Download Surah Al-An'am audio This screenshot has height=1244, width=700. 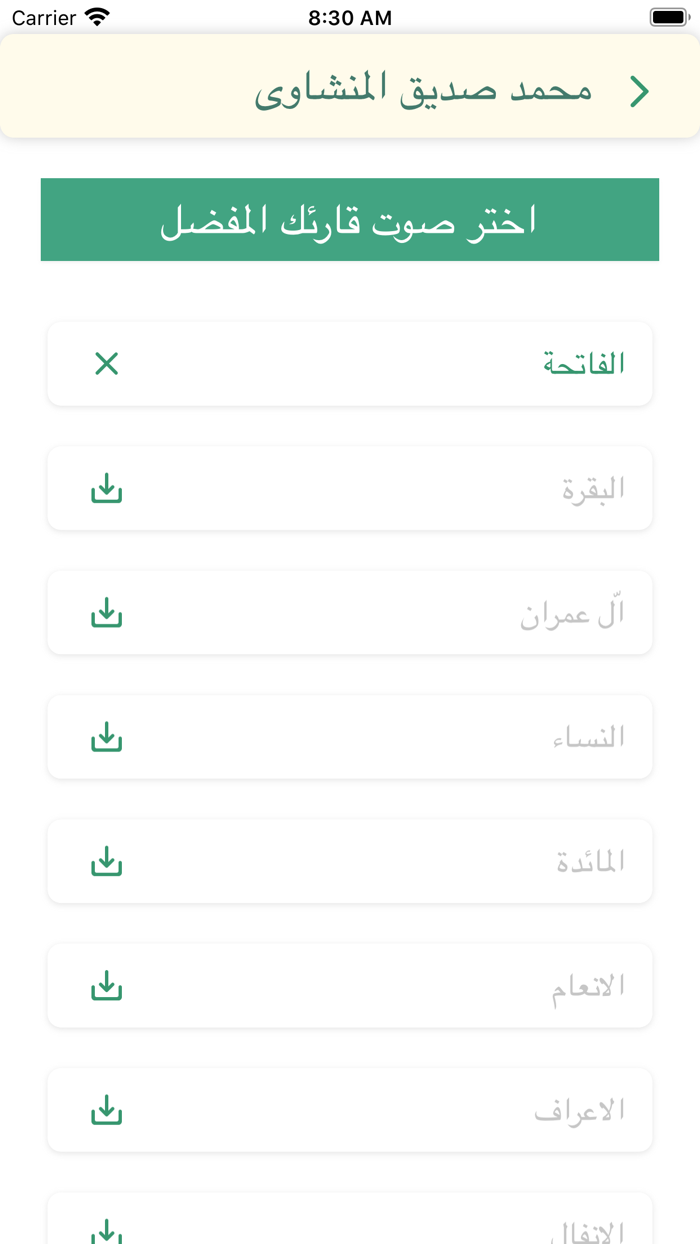tap(106, 986)
